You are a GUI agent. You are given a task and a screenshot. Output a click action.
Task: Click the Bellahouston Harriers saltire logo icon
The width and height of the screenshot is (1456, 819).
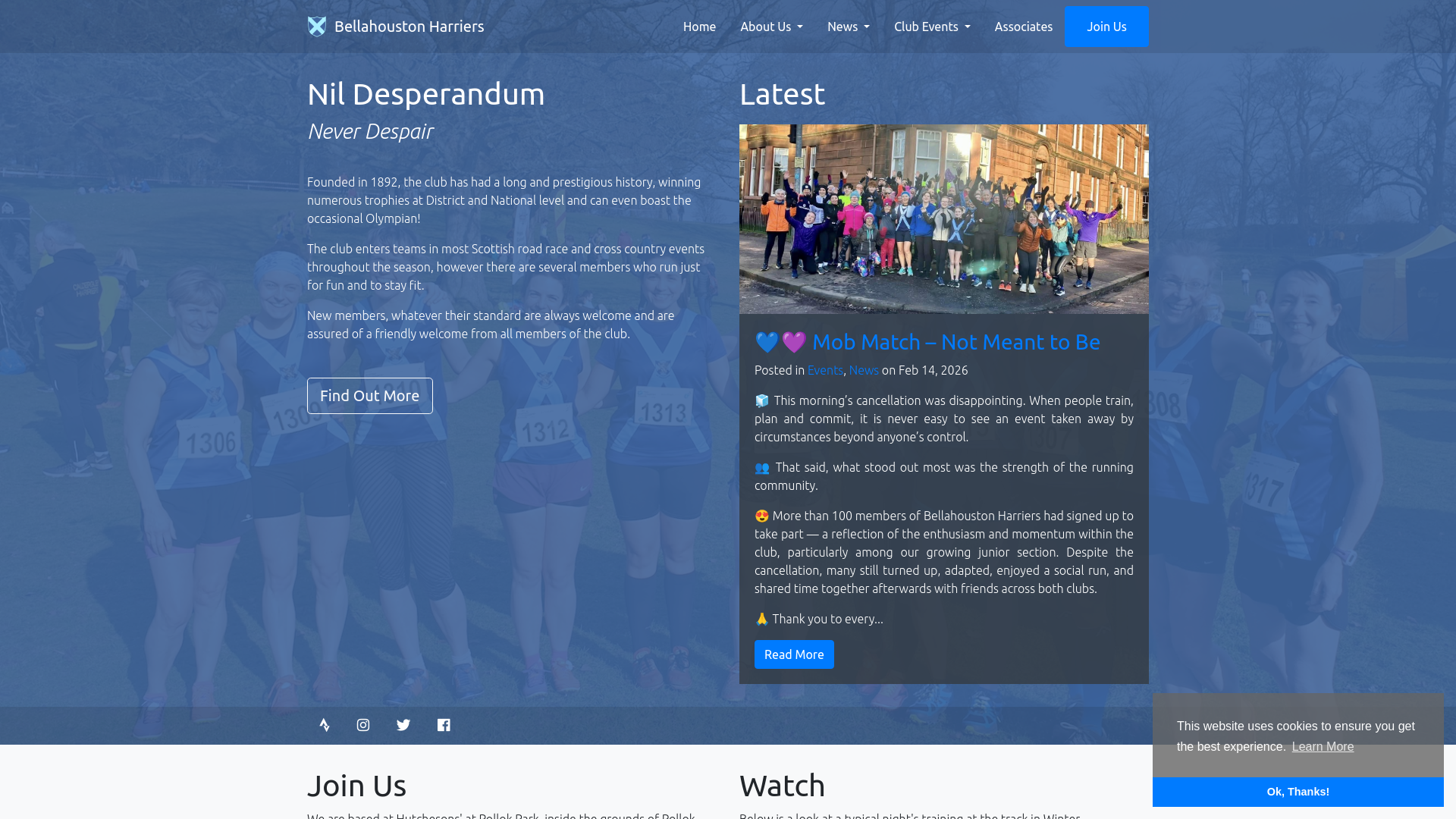(317, 27)
